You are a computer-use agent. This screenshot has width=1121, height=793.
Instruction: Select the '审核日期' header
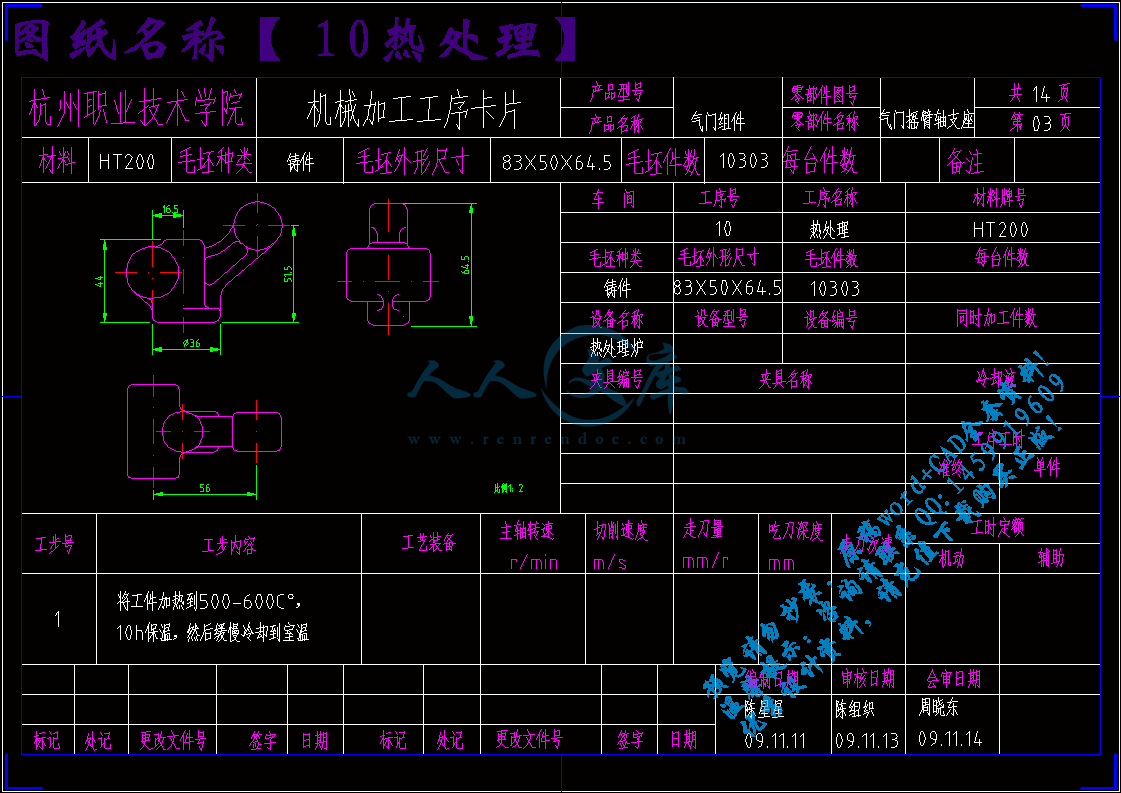pyautogui.click(x=867, y=678)
